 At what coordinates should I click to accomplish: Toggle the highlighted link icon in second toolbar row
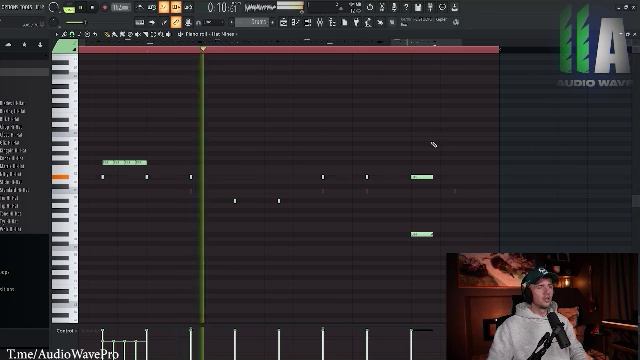[176, 22]
